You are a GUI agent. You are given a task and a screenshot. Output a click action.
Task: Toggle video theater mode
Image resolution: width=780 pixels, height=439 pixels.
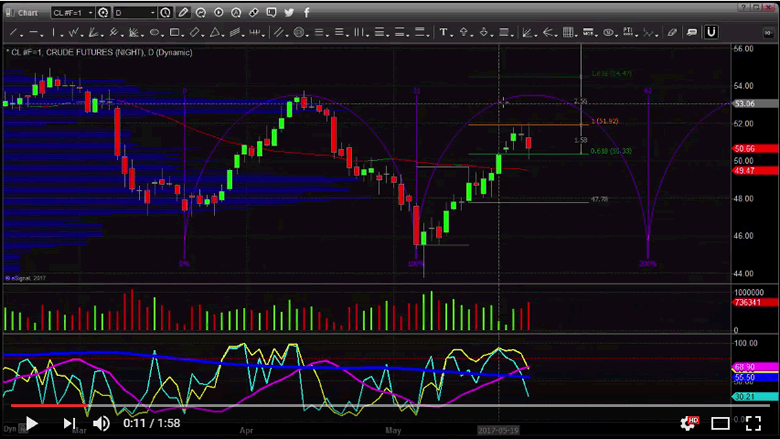720,423
